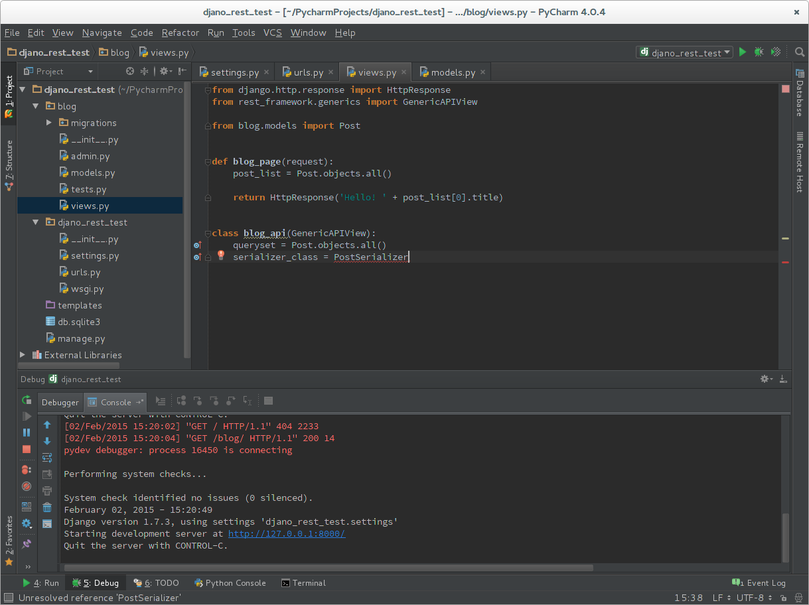This screenshot has width=809, height=605.
Task: Stop the running debug process
Action: 26,449
